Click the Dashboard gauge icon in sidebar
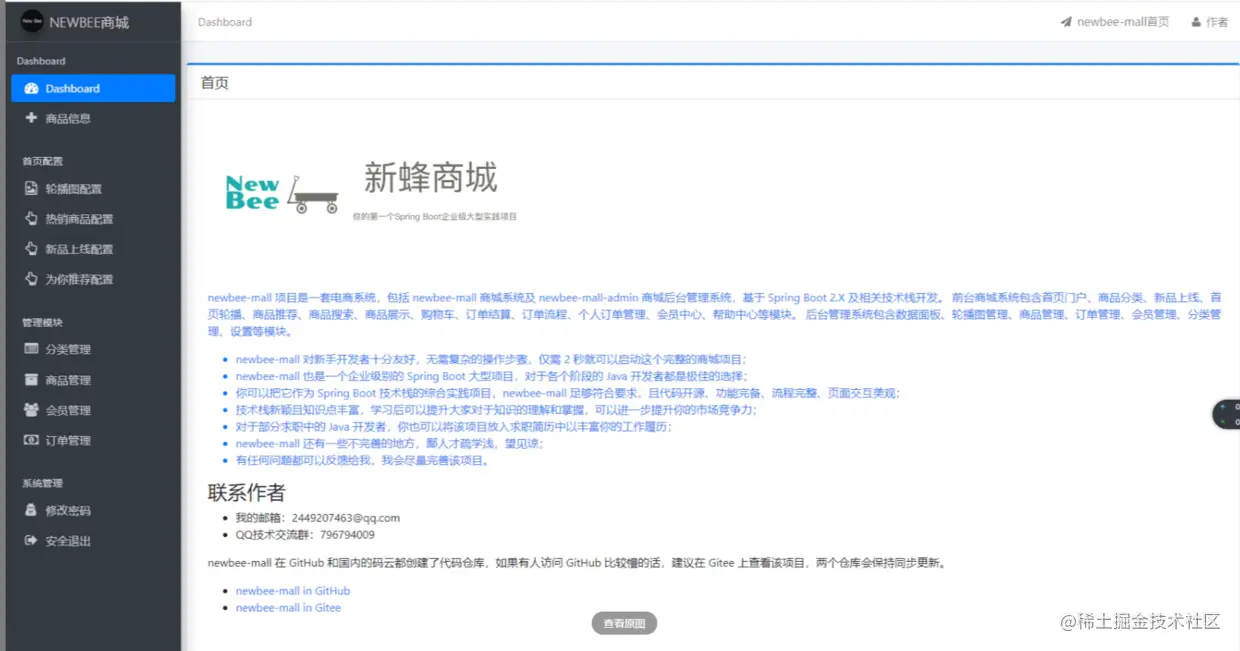Viewport: 1240px width, 651px height. pos(31,89)
